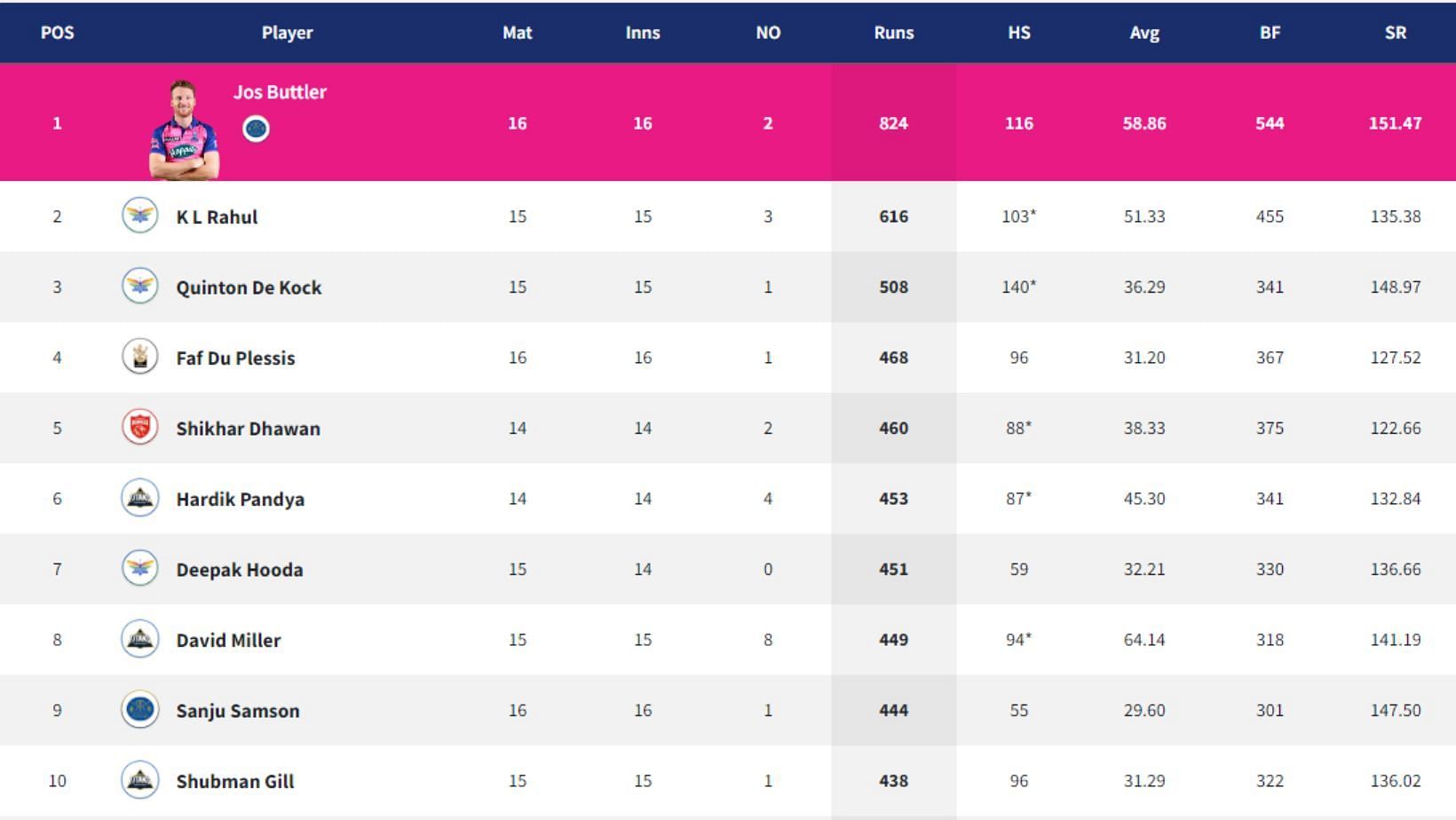Screen dimensions: 1456x820
Task: Click Quinton De Kock's team logo icon
Action: coord(139,286)
